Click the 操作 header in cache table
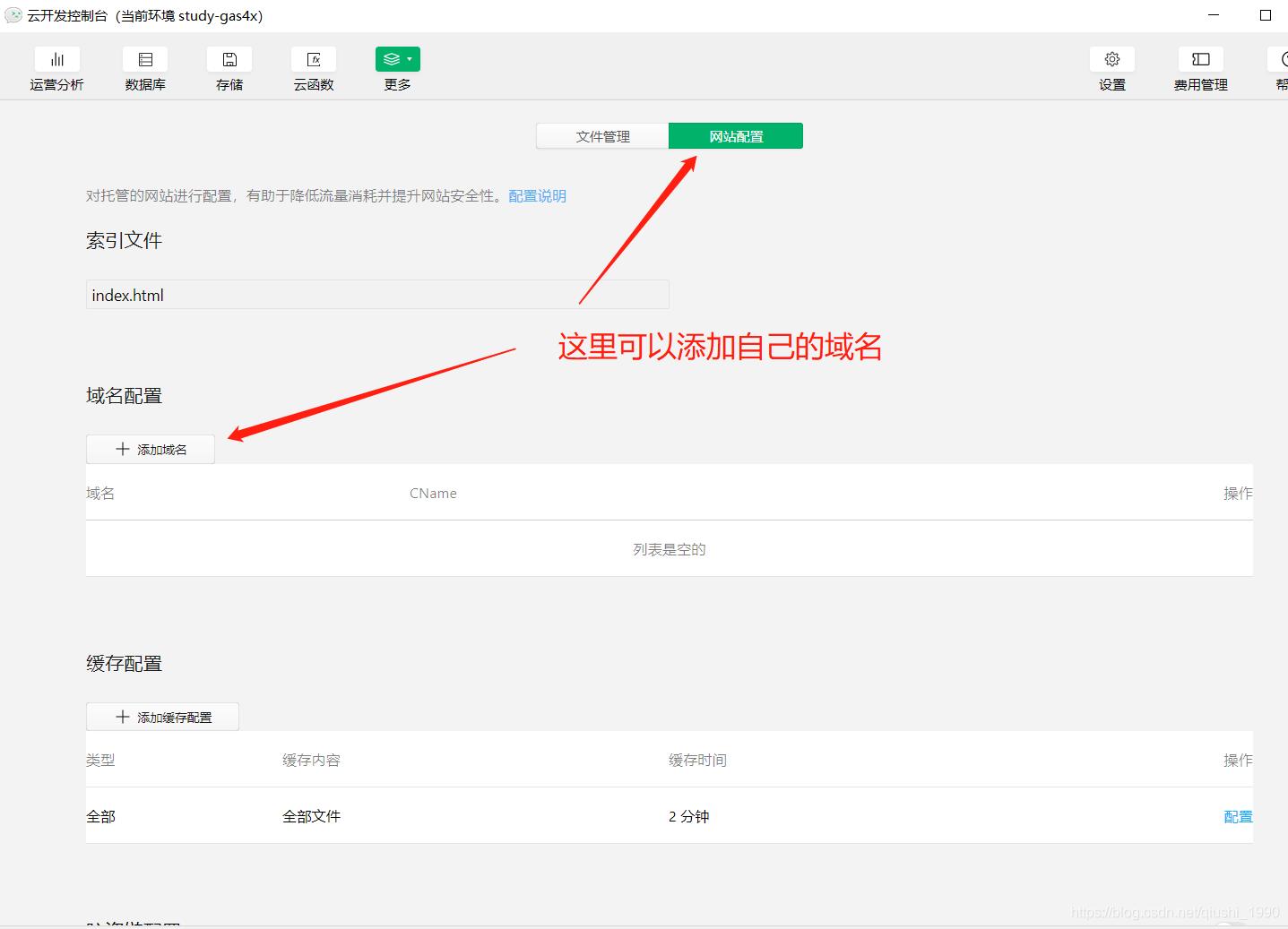This screenshot has height=929, width=1288. coord(1238,760)
